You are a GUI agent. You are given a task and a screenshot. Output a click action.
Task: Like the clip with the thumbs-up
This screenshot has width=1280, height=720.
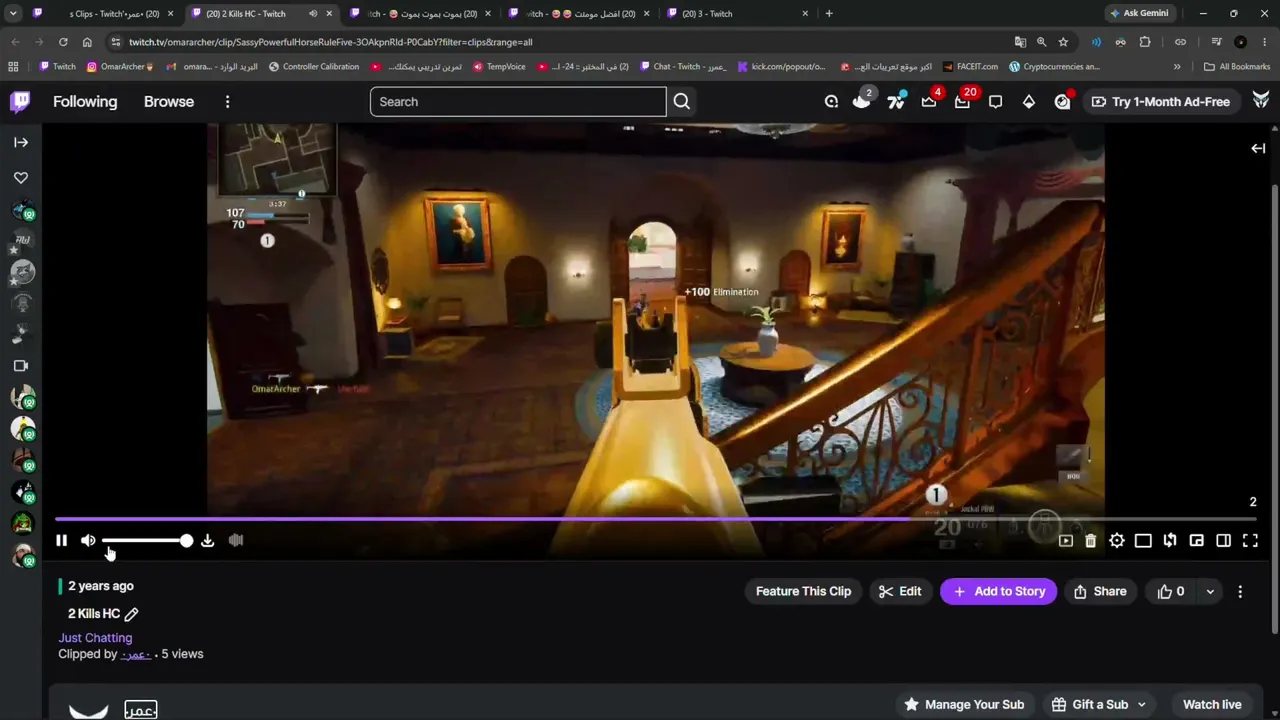(1171, 591)
